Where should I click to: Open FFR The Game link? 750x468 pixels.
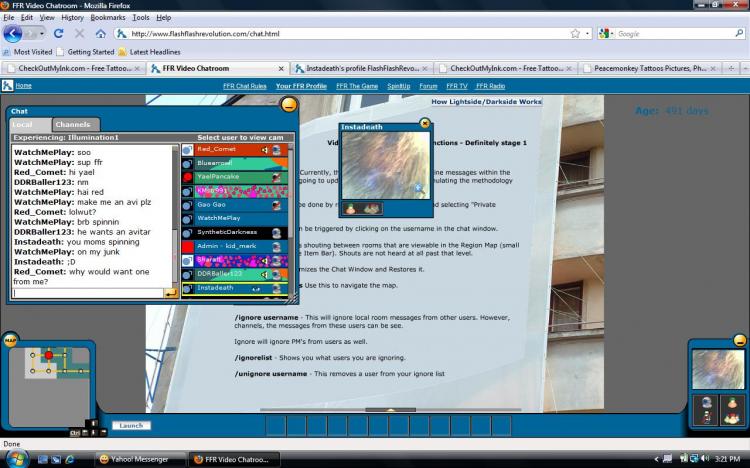click(x=357, y=86)
